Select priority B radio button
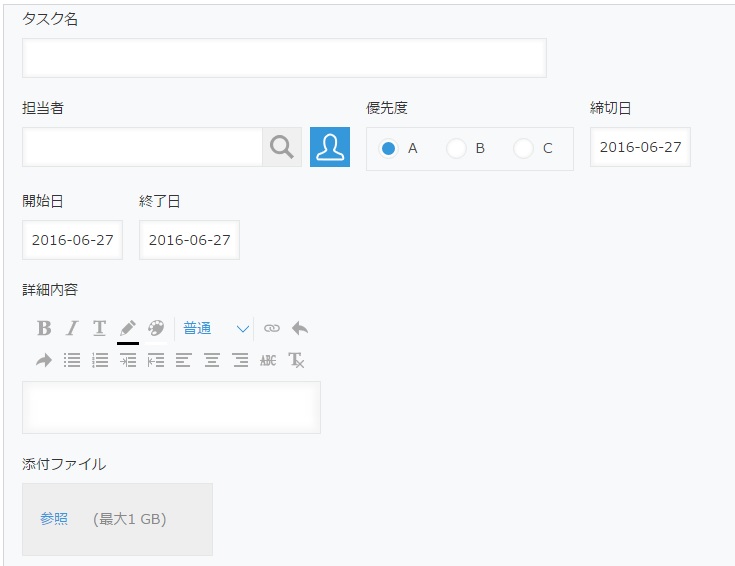This screenshot has width=735, height=566. 456,149
